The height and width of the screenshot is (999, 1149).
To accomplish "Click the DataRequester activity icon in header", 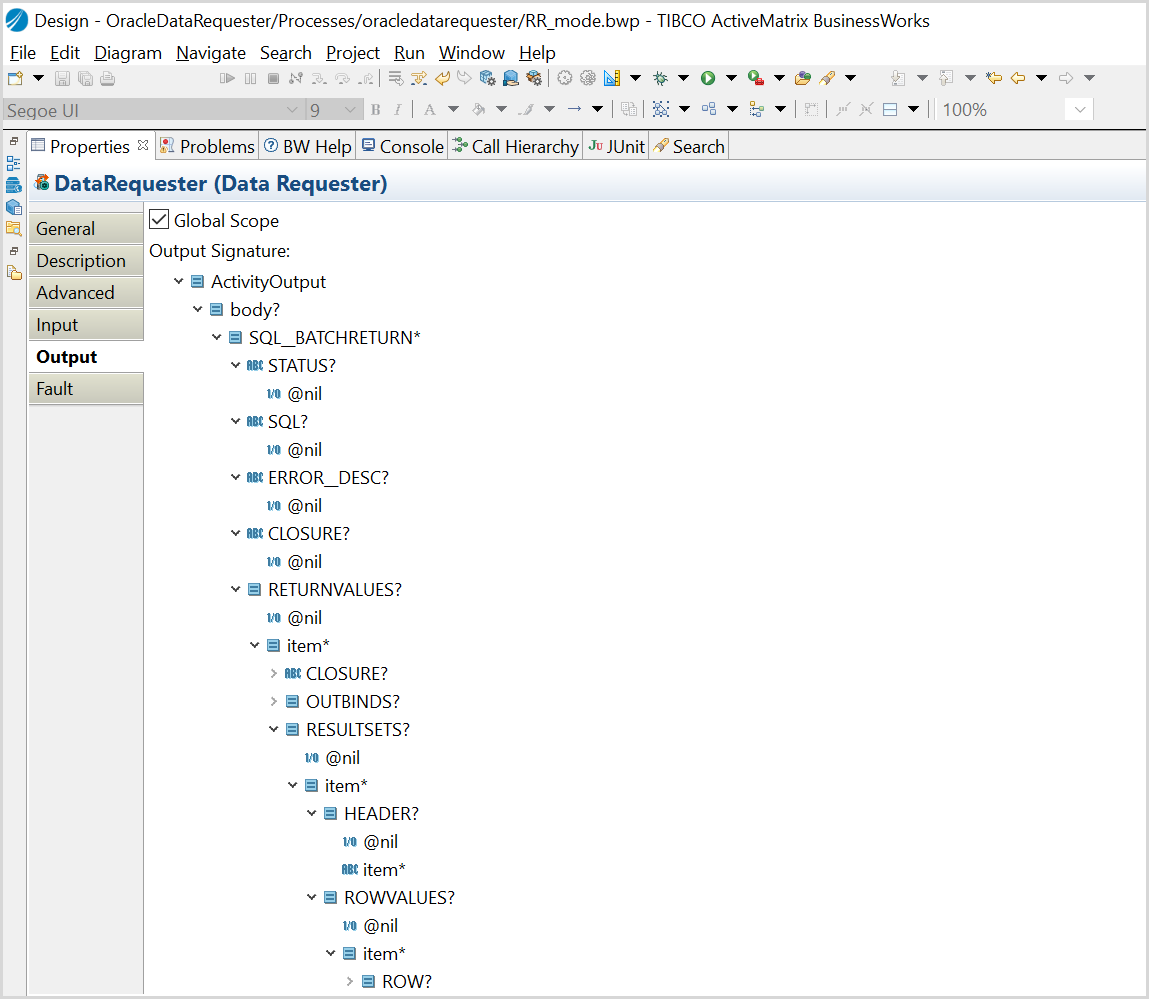I will (x=42, y=183).
